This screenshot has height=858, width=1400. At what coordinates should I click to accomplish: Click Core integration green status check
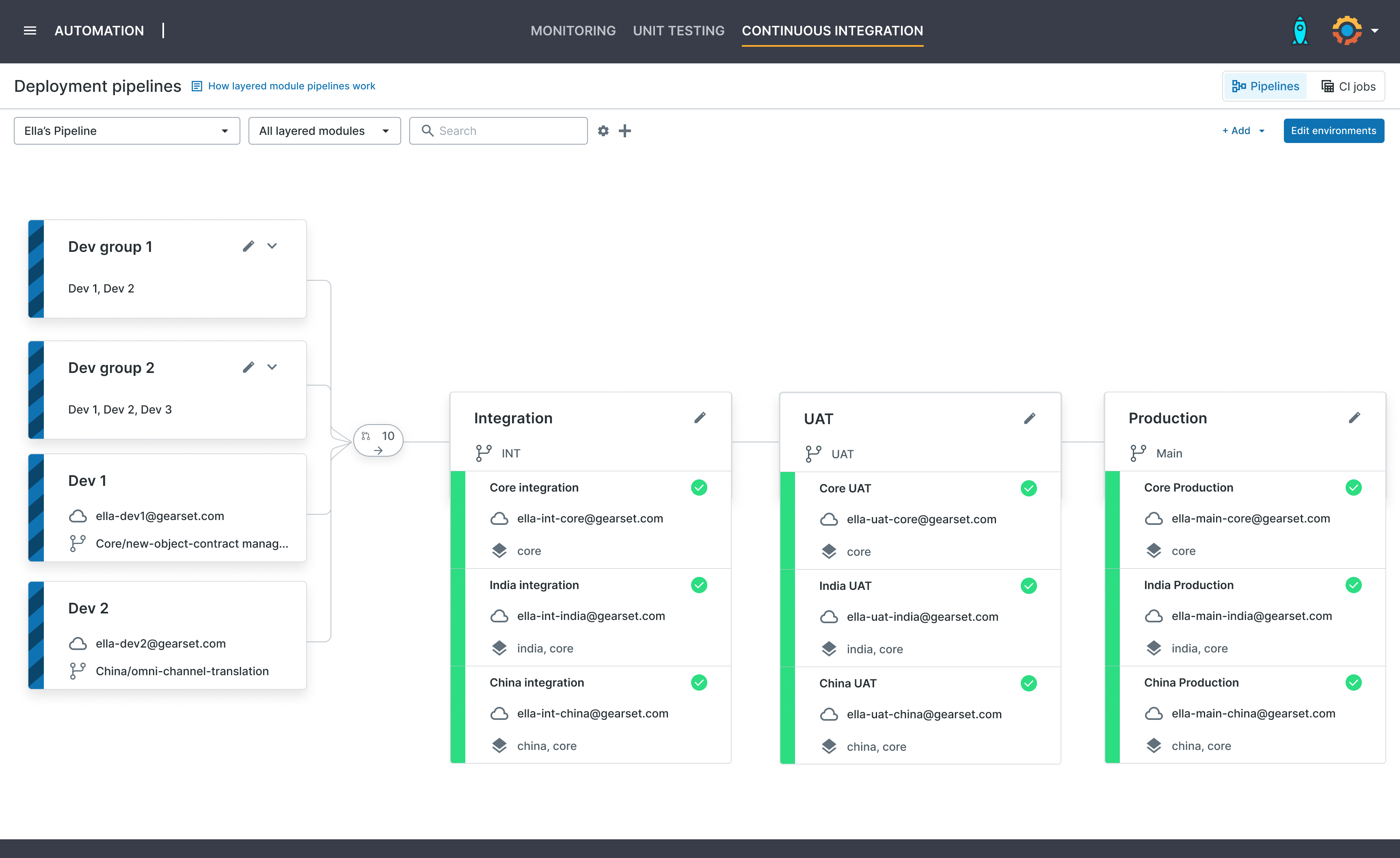[698, 487]
